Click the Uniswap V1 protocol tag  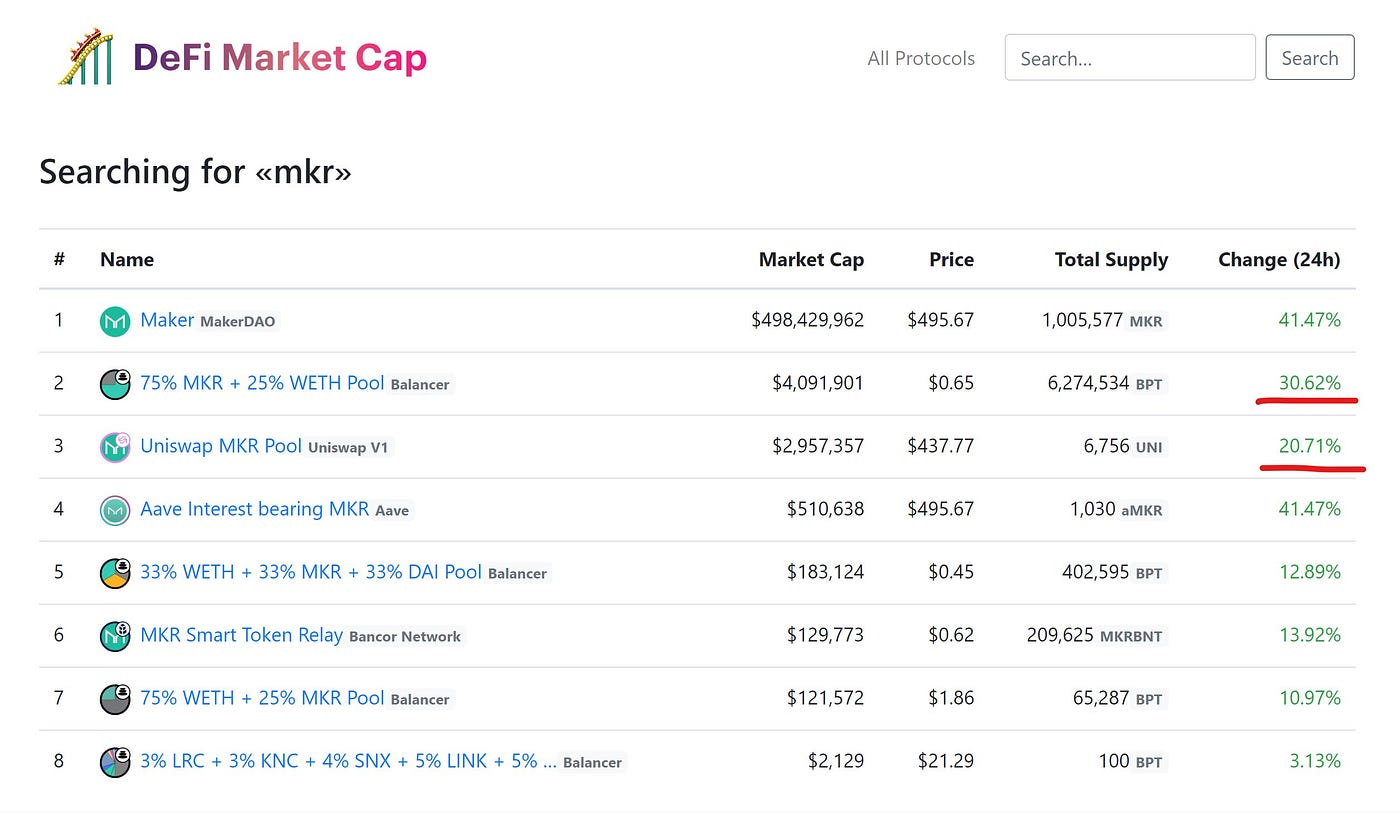[348, 448]
